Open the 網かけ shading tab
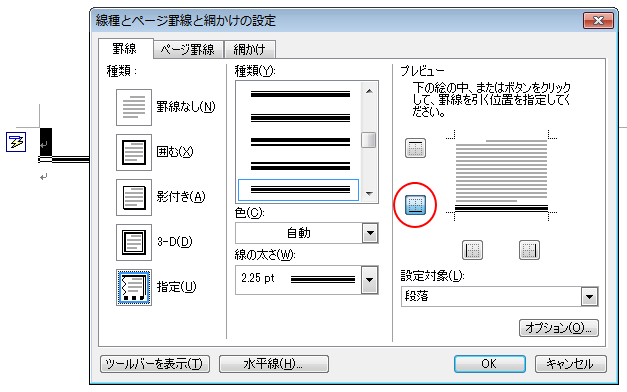Viewport: 627px width, 392px height. click(x=250, y=50)
